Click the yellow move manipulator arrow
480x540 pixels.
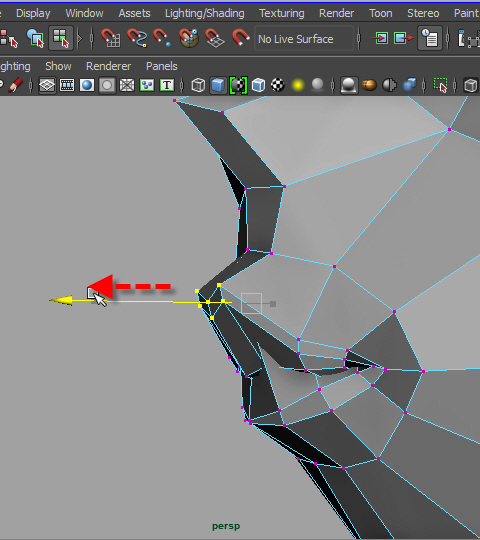61,301
